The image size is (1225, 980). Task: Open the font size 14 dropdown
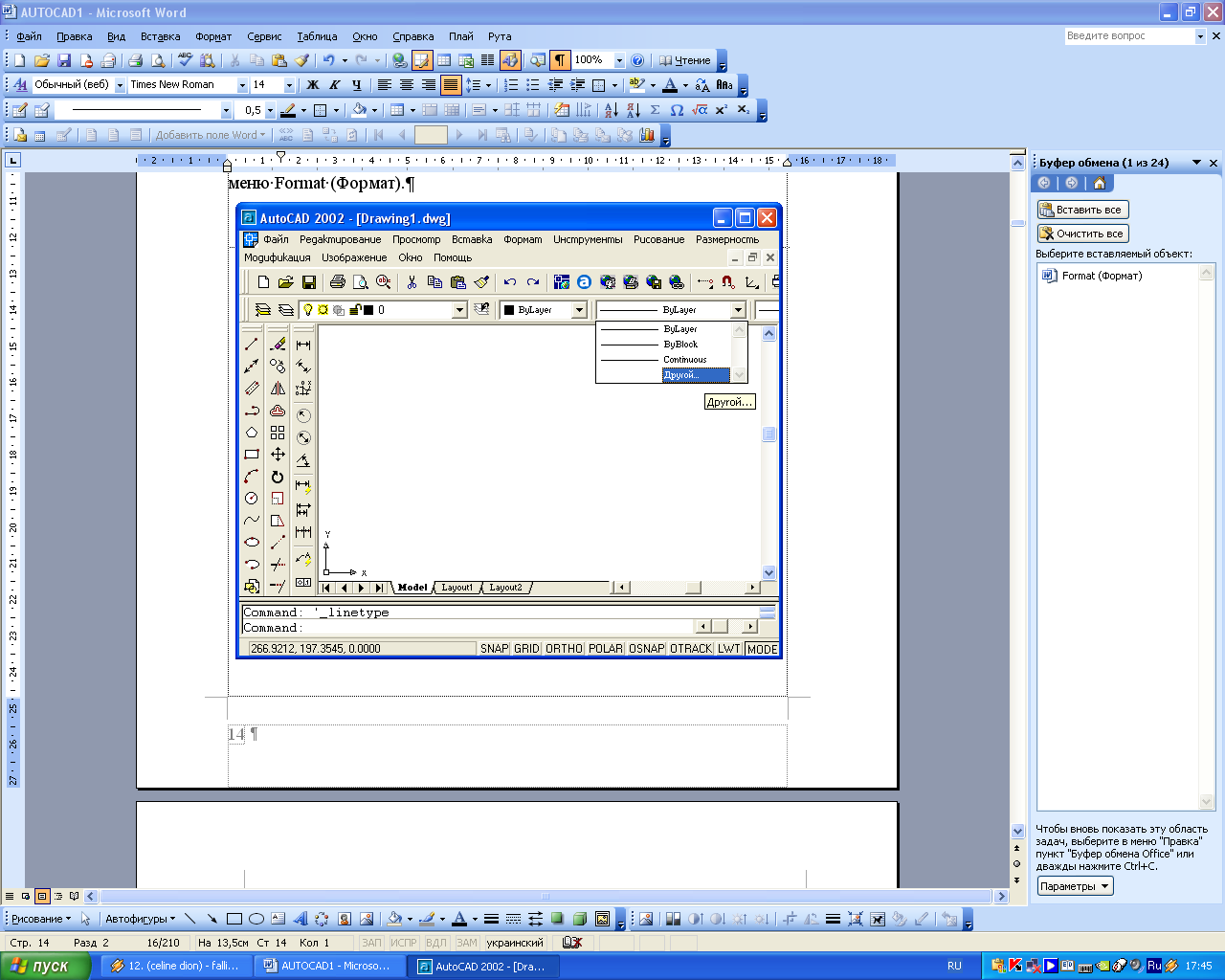pyautogui.click(x=289, y=85)
